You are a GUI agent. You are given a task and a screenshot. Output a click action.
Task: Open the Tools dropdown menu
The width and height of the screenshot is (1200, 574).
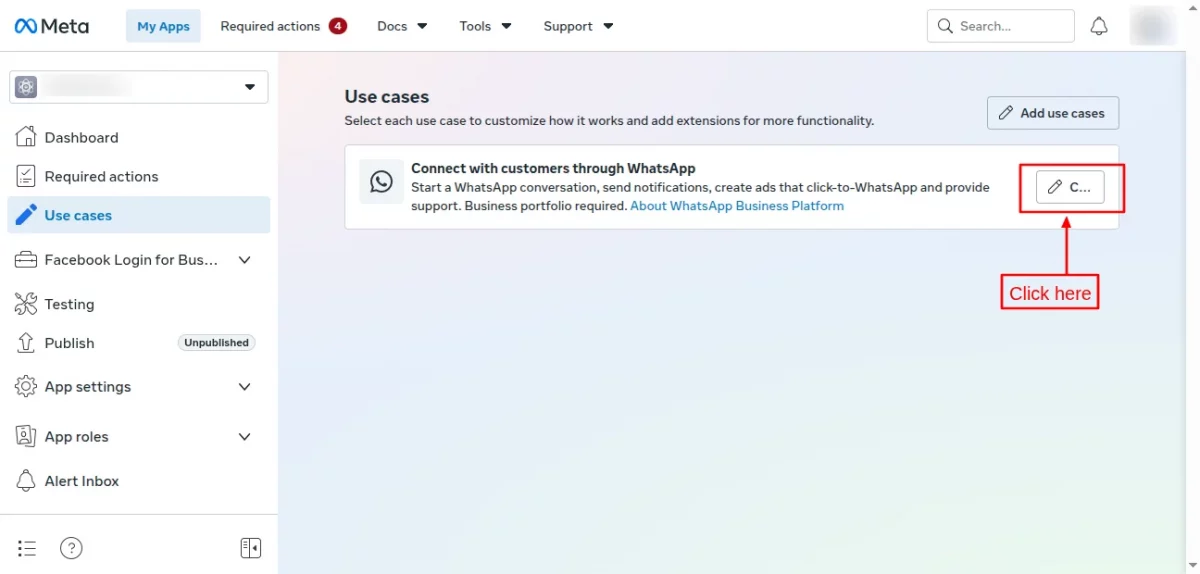click(x=485, y=26)
